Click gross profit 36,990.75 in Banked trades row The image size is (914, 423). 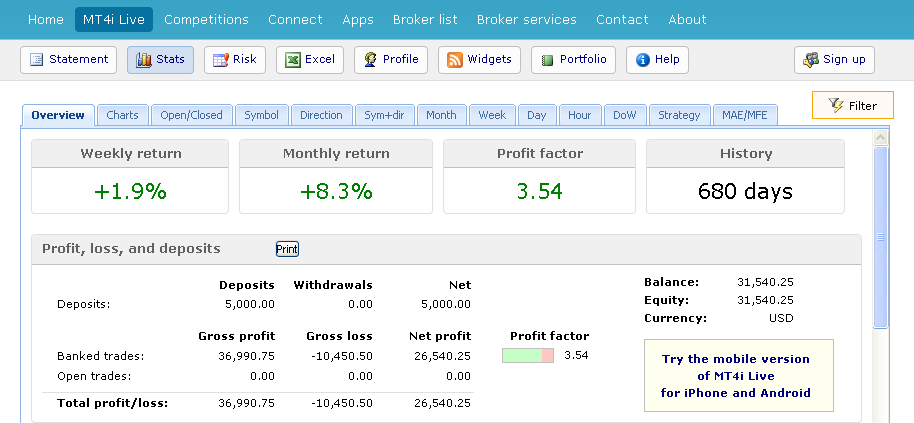click(247, 356)
